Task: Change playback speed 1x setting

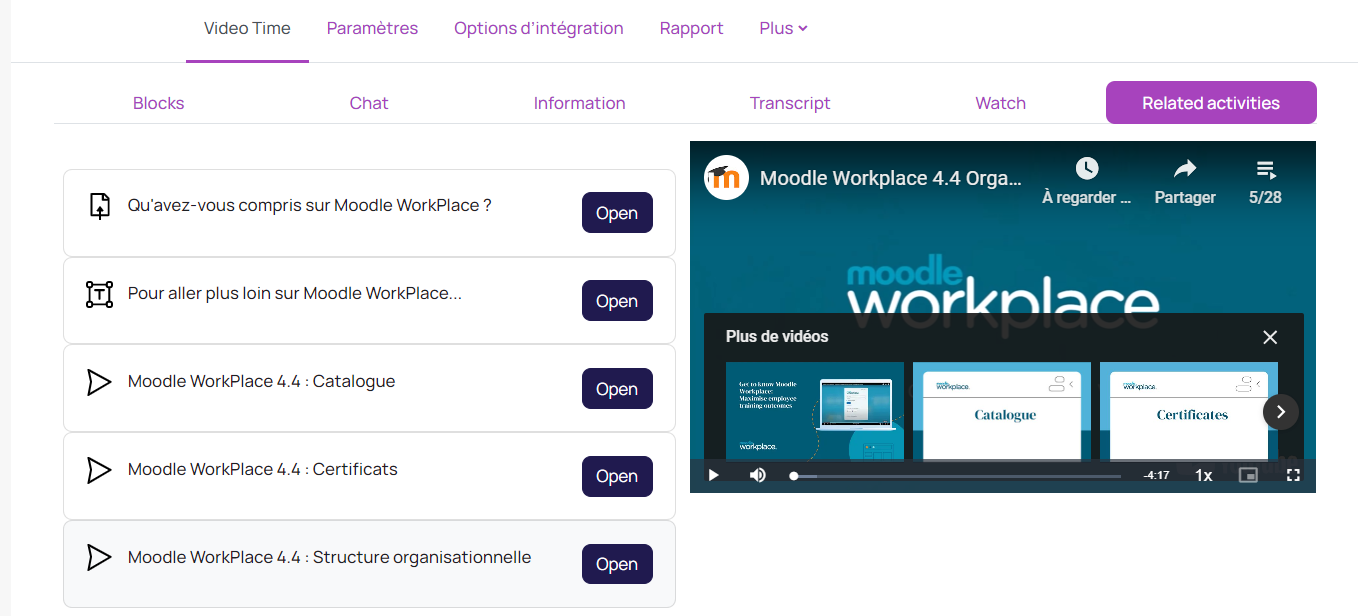Action: 1204,475
